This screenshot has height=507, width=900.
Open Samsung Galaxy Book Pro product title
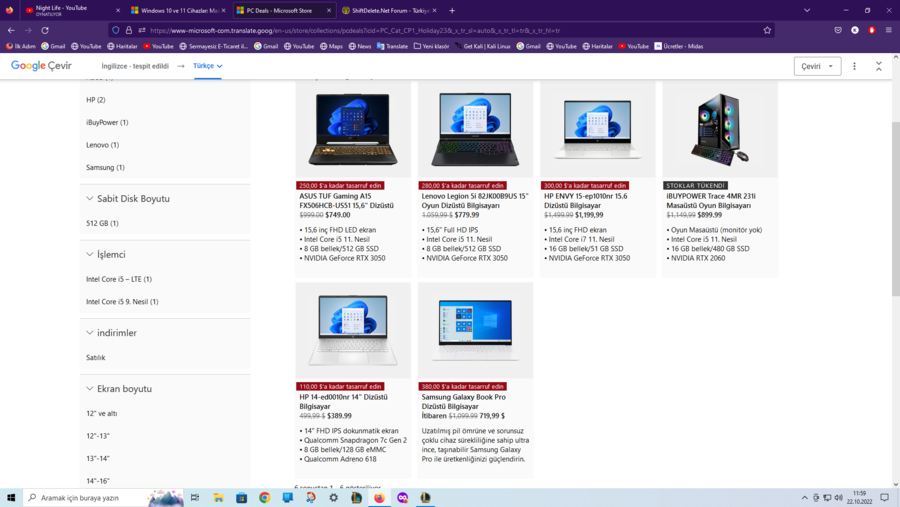point(464,402)
